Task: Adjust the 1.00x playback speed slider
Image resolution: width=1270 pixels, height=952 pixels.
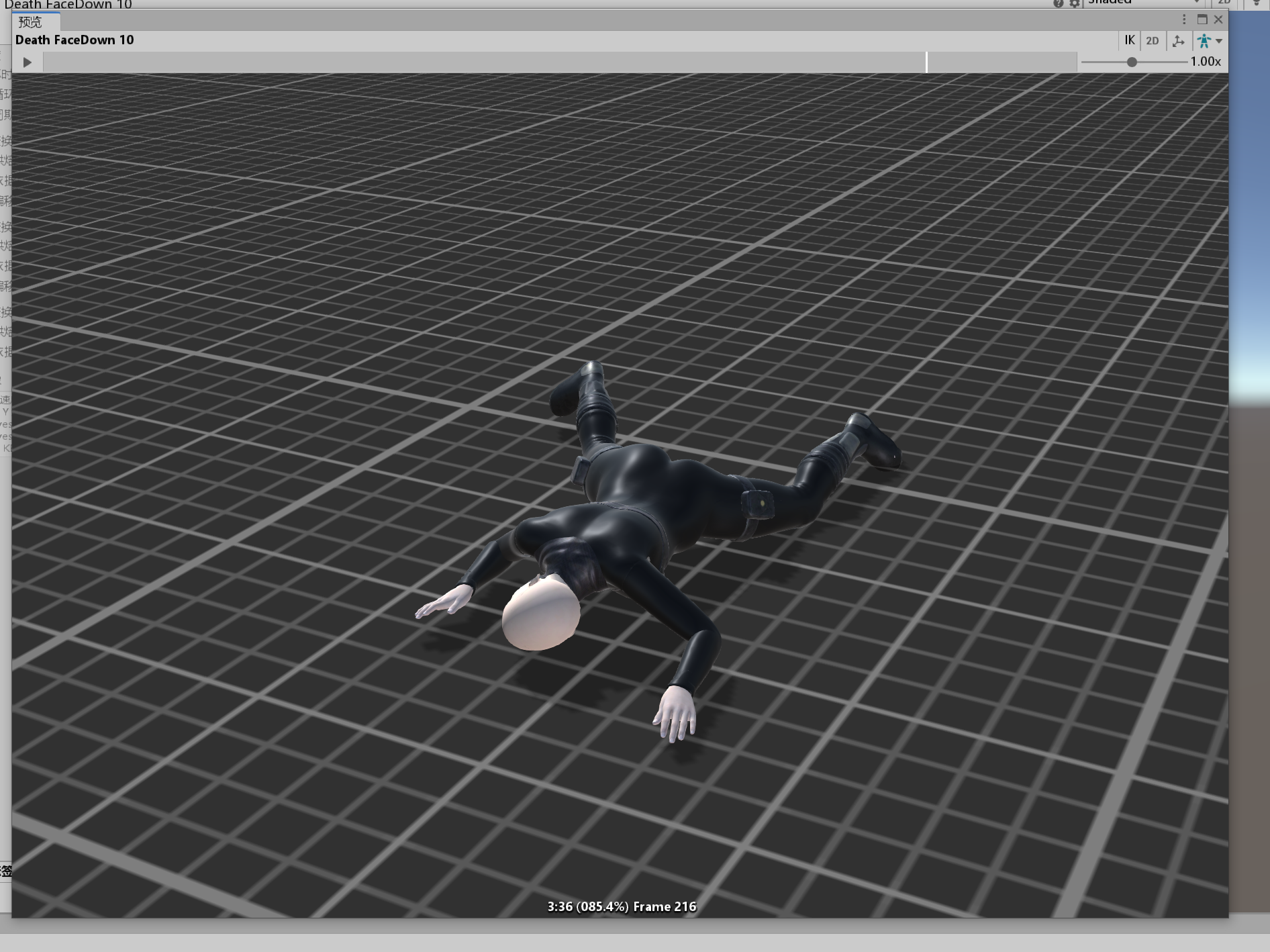Action: [1132, 62]
